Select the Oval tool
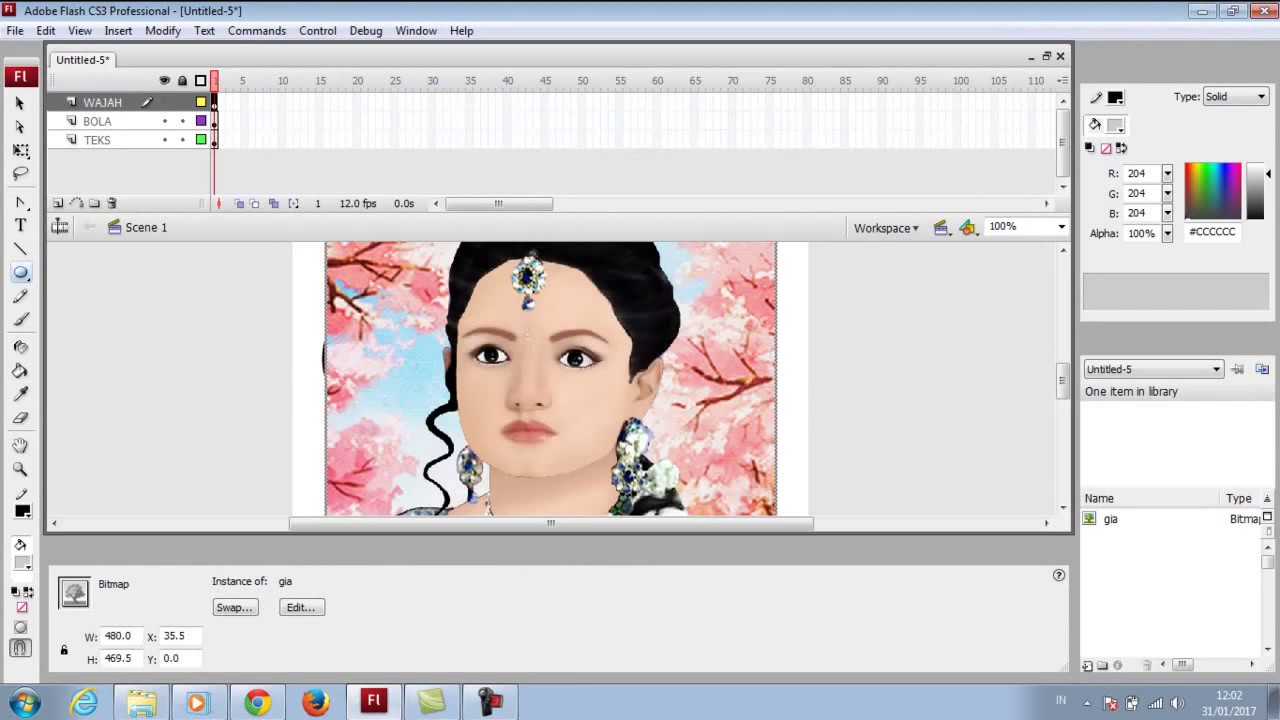This screenshot has width=1280, height=720. coord(20,273)
